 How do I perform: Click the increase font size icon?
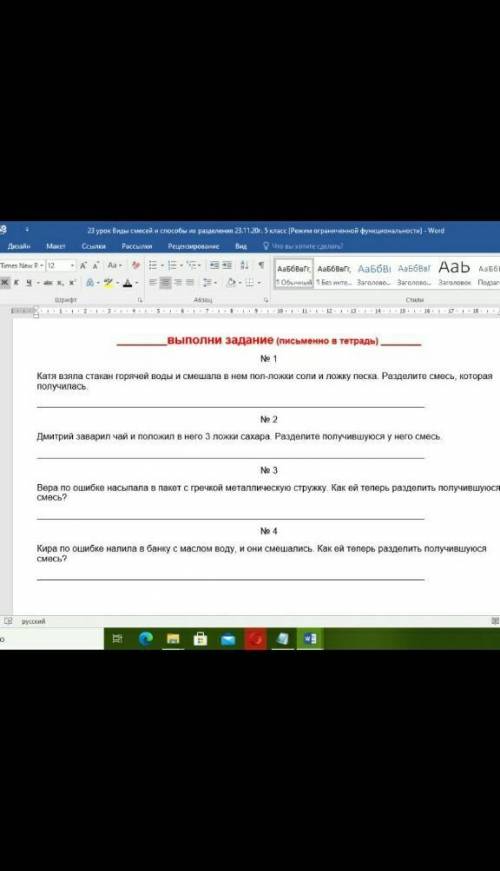[83, 266]
